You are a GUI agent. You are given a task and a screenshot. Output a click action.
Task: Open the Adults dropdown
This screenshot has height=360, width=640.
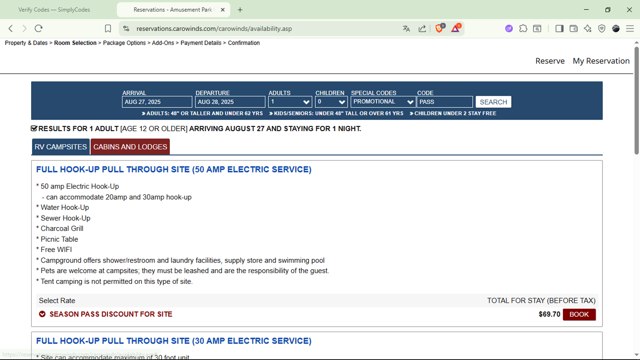tap(290, 102)
